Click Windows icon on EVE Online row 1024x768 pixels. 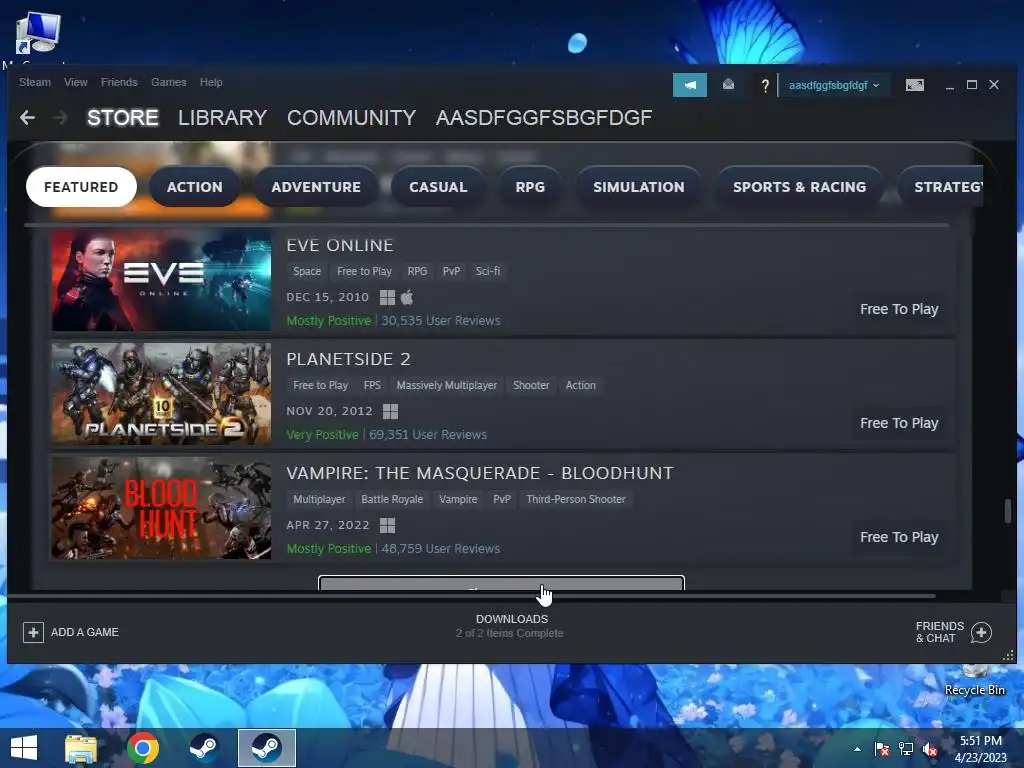pyautogui.click(x=387, y=297)
